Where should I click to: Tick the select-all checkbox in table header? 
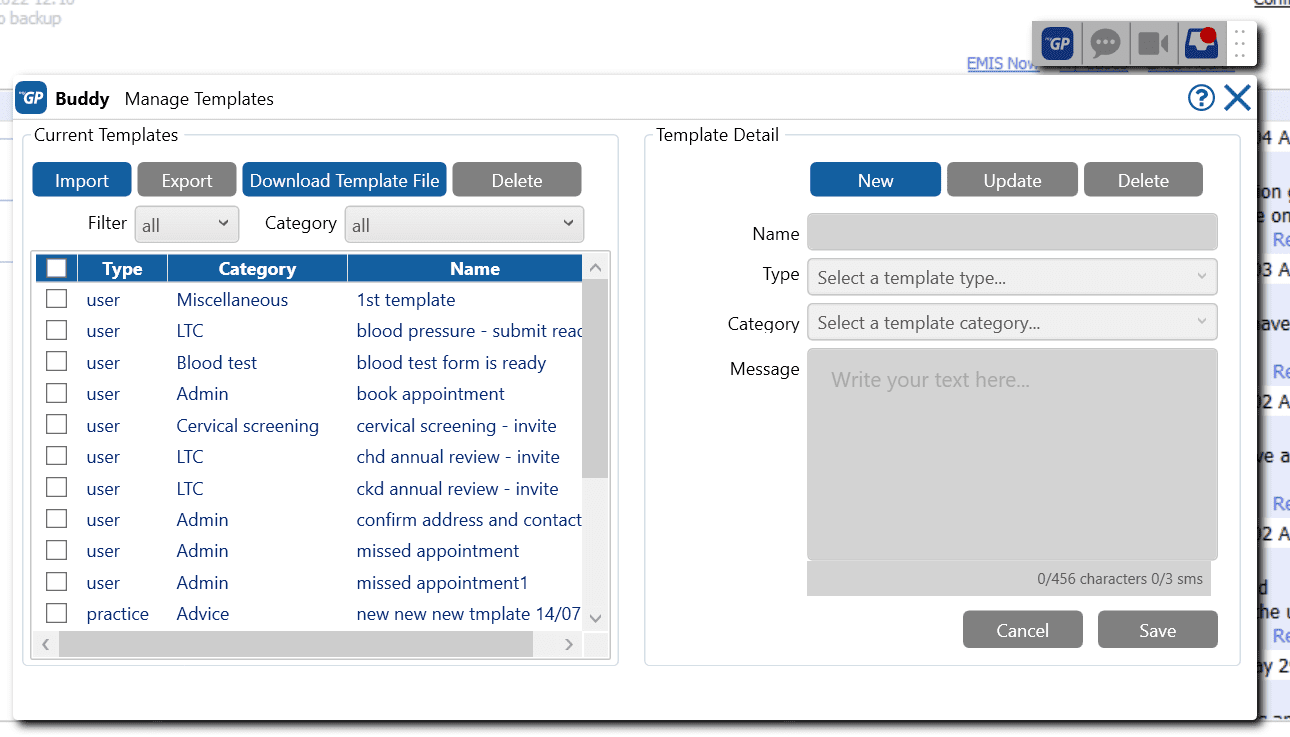coord(57,268)
